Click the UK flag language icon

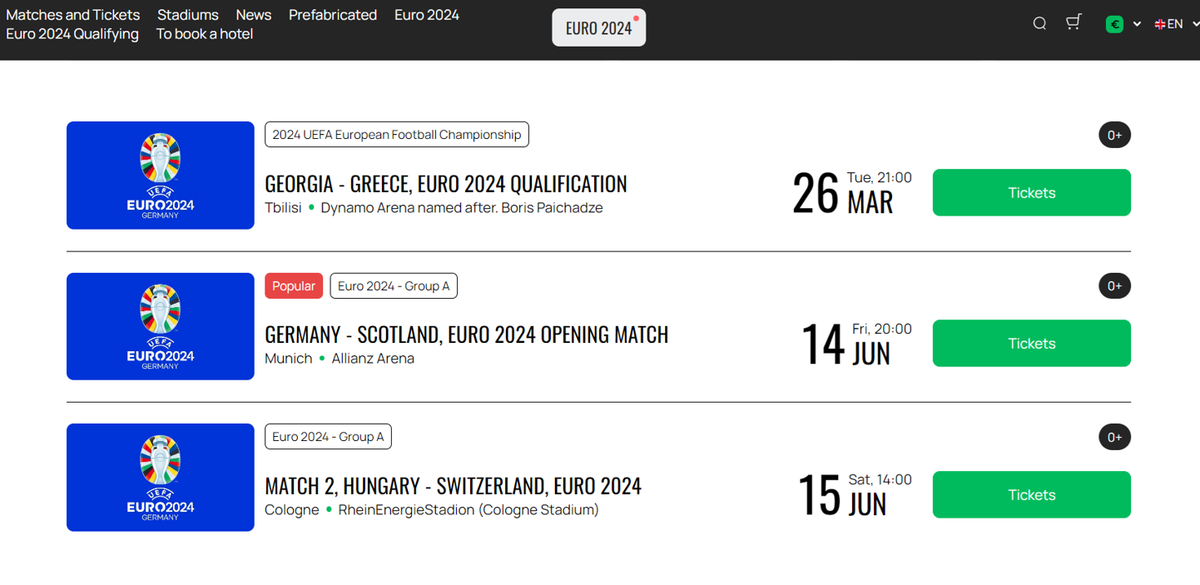click(x=1160, y=24)
